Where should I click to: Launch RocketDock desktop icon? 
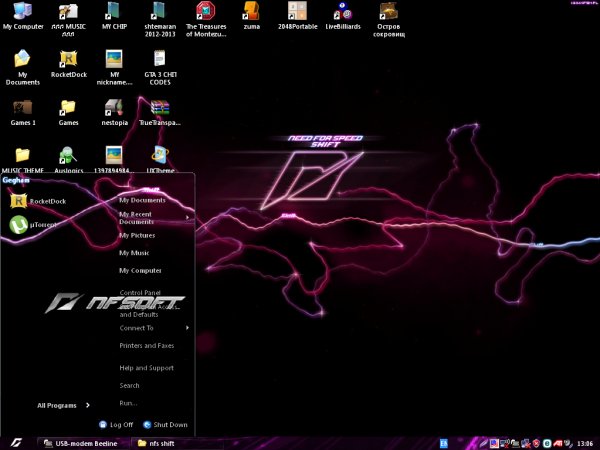pos(68,64)
